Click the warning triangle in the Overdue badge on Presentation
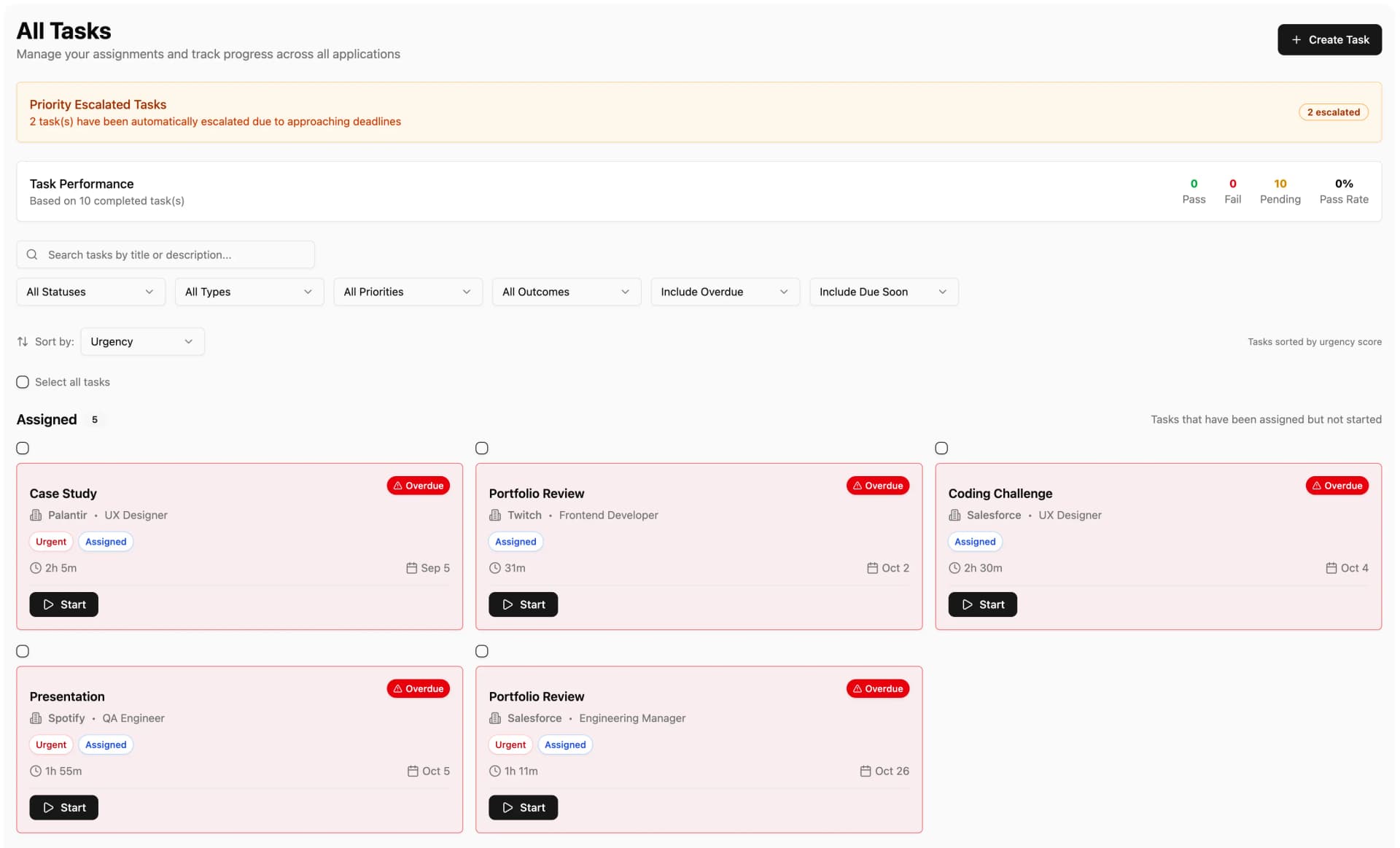1400x848 pixels. 397,688
